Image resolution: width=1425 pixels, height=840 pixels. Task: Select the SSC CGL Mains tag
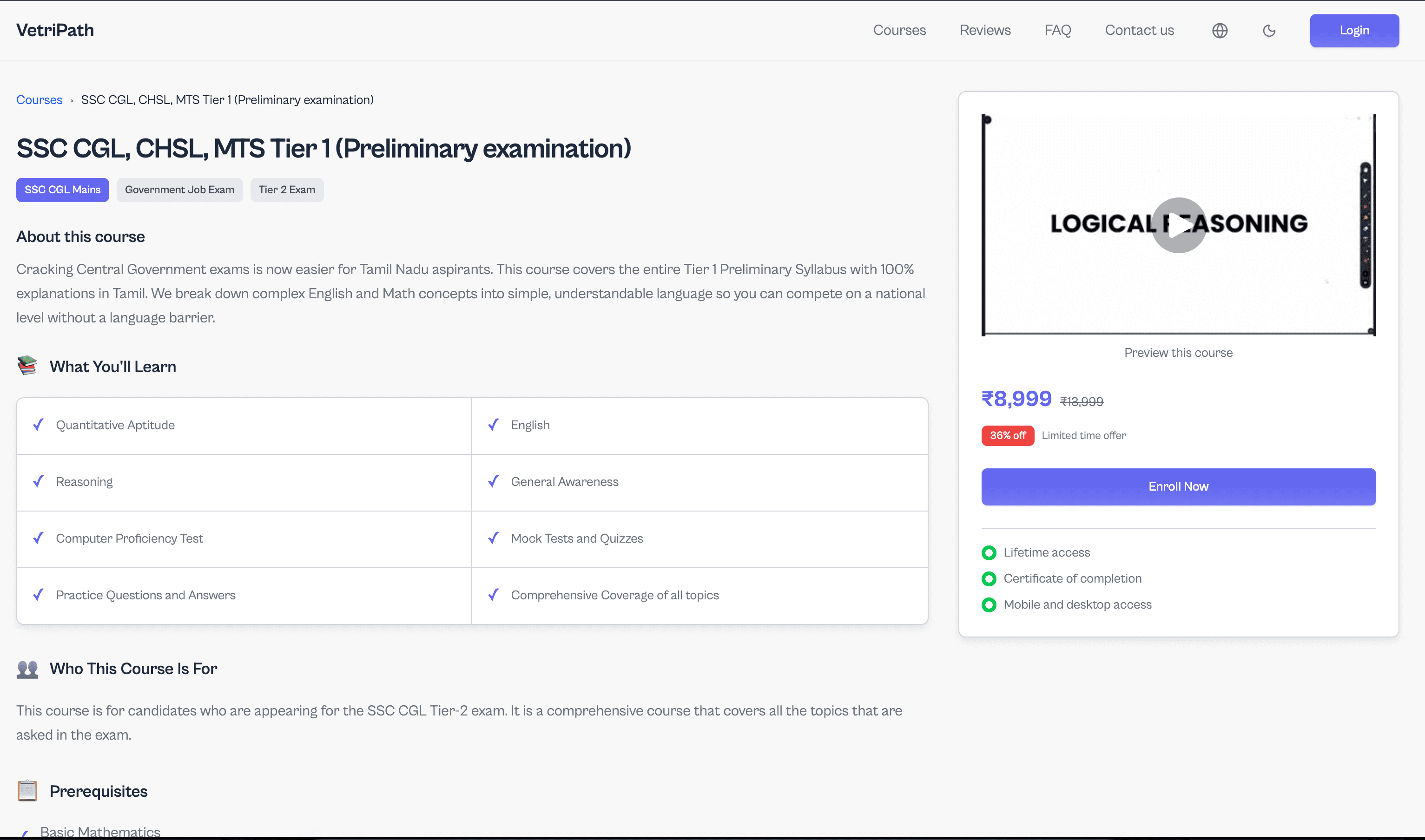(62, 190)
